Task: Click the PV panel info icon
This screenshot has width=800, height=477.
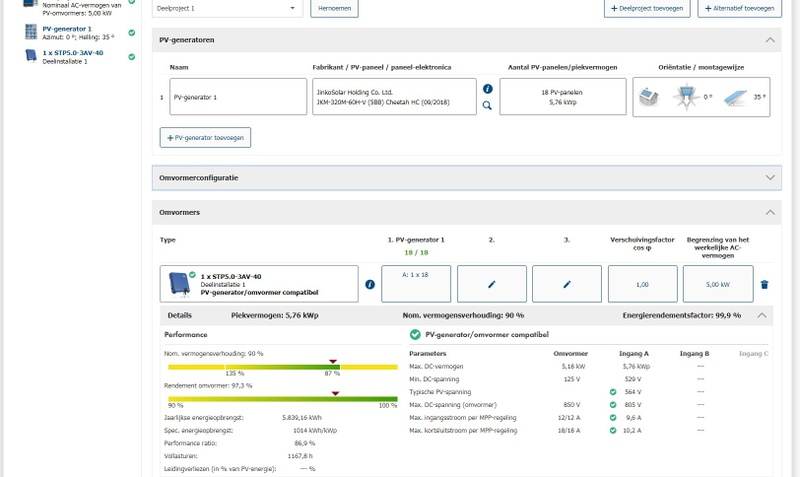Action: pyautogui.click(x=487, y=89)
